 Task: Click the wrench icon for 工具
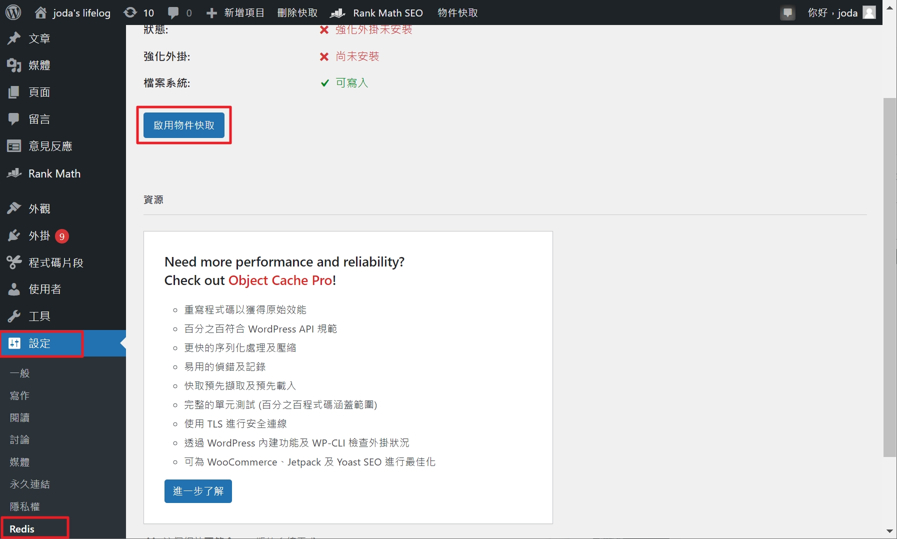tap(14, 316)
